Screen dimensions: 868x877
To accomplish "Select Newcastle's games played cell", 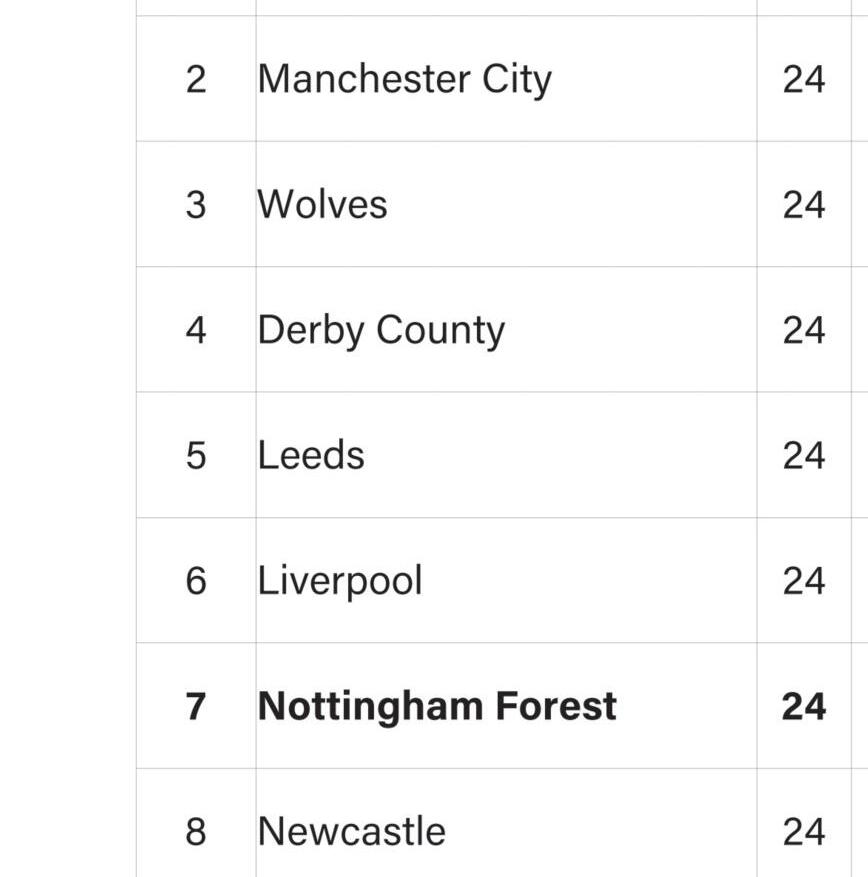I will [804, 831].
